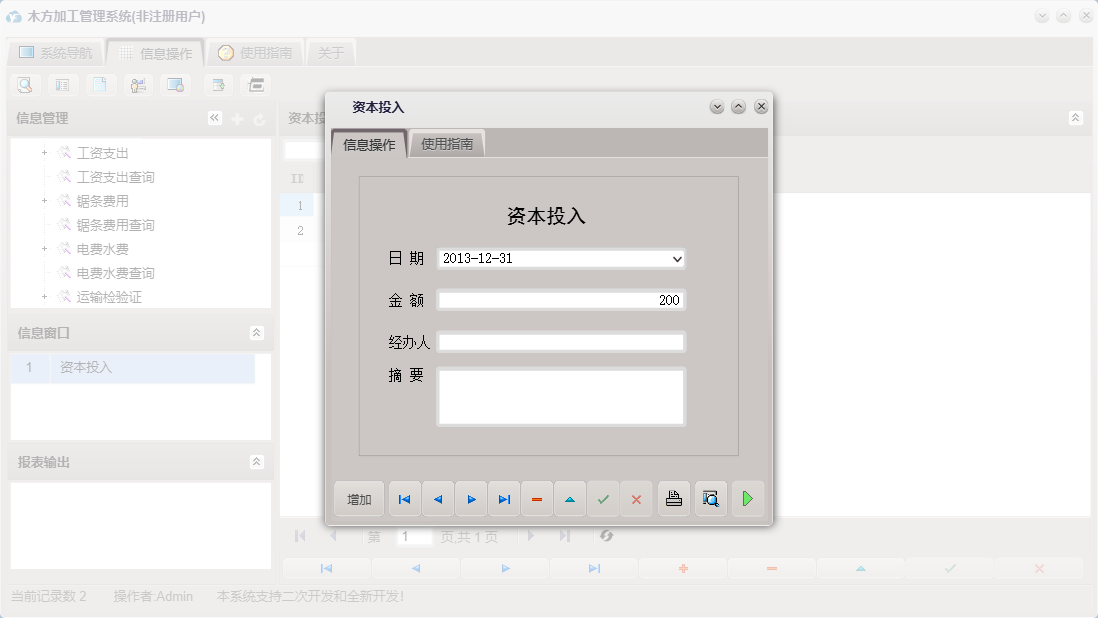Switch to the 使用指南 tab in the dialog
Image resolution: width=1098 pixels, height=618 pixels.
446,143
